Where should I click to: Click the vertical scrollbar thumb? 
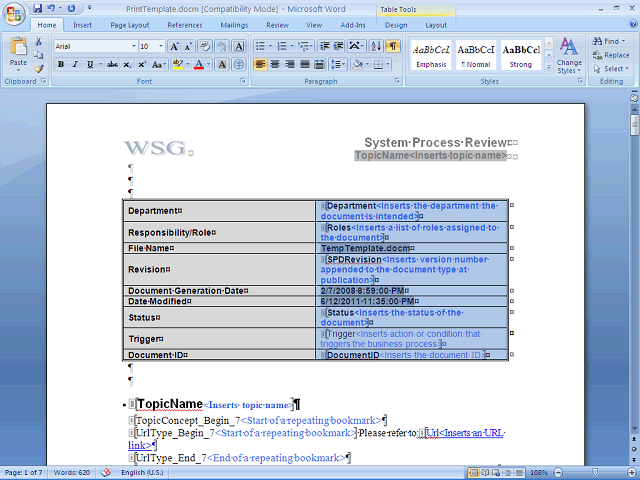coord(634,125)
